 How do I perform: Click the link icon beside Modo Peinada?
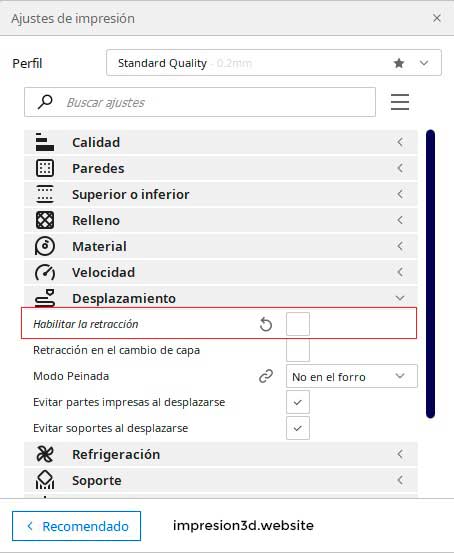[266, 376]
